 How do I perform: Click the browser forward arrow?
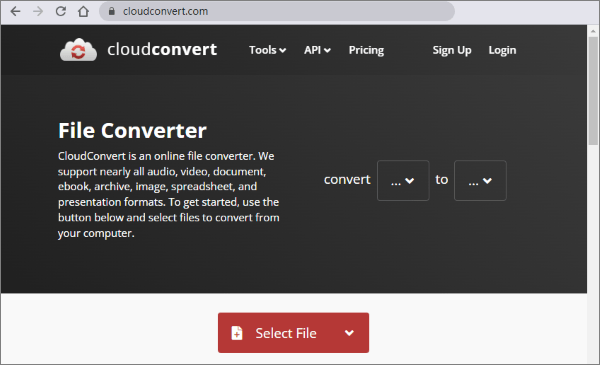pos(38,11)
